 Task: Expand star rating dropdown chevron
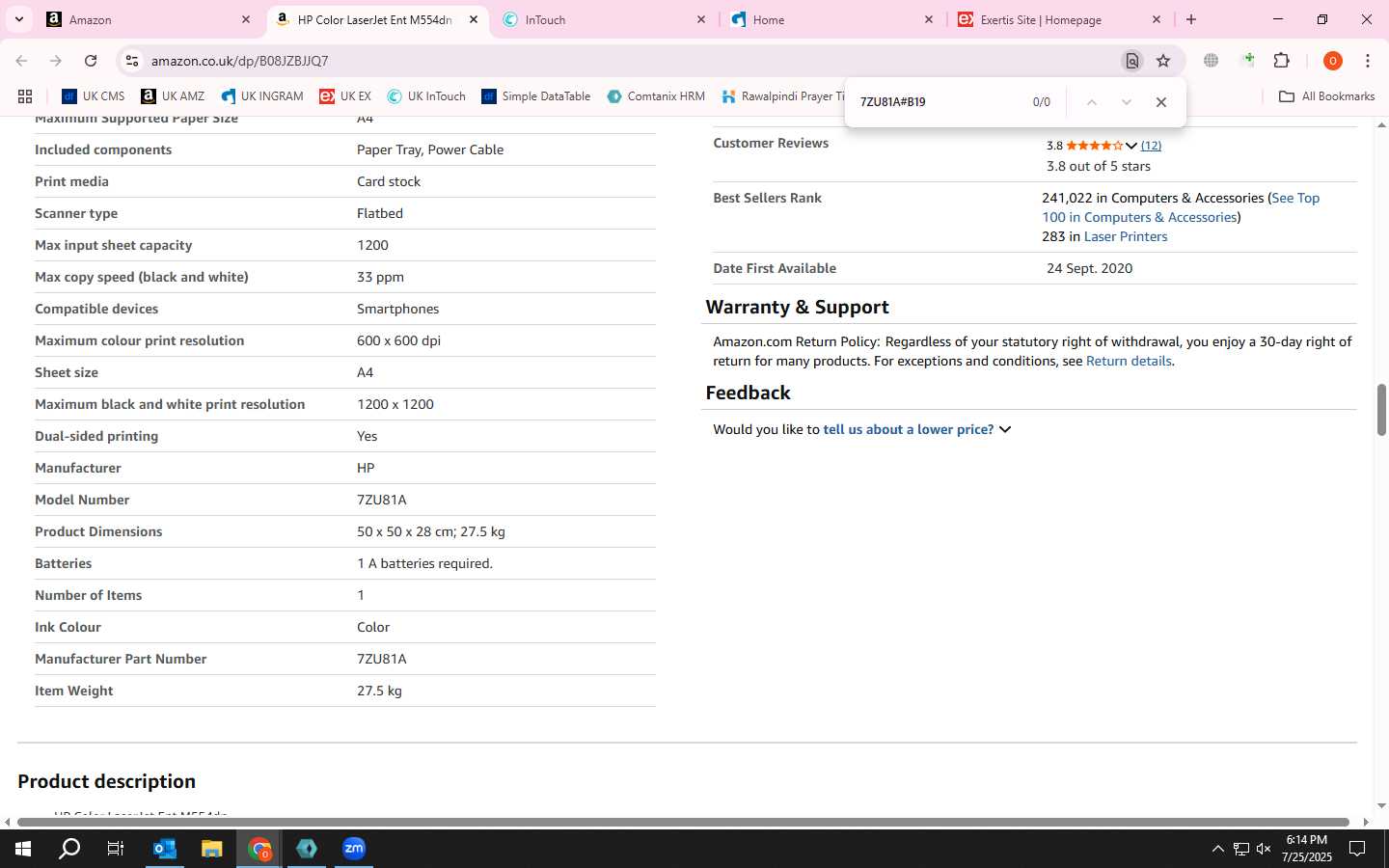click(x=1130, y=146)
